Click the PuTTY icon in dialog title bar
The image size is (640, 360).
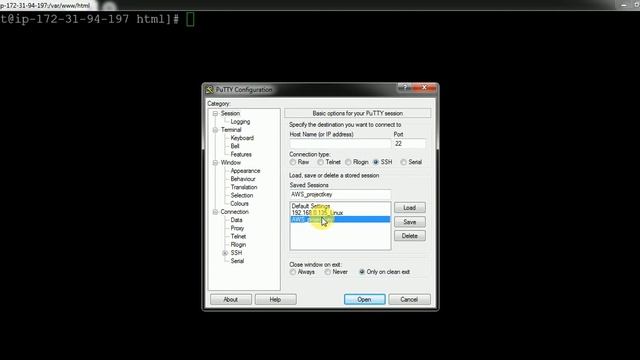[x=210, y=90]
